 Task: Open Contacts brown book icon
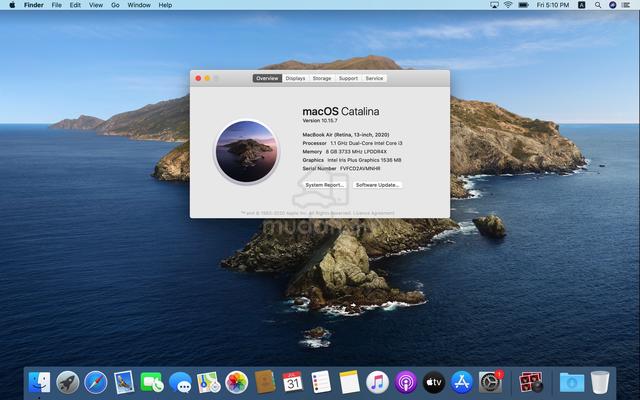(x=265, y=382)
